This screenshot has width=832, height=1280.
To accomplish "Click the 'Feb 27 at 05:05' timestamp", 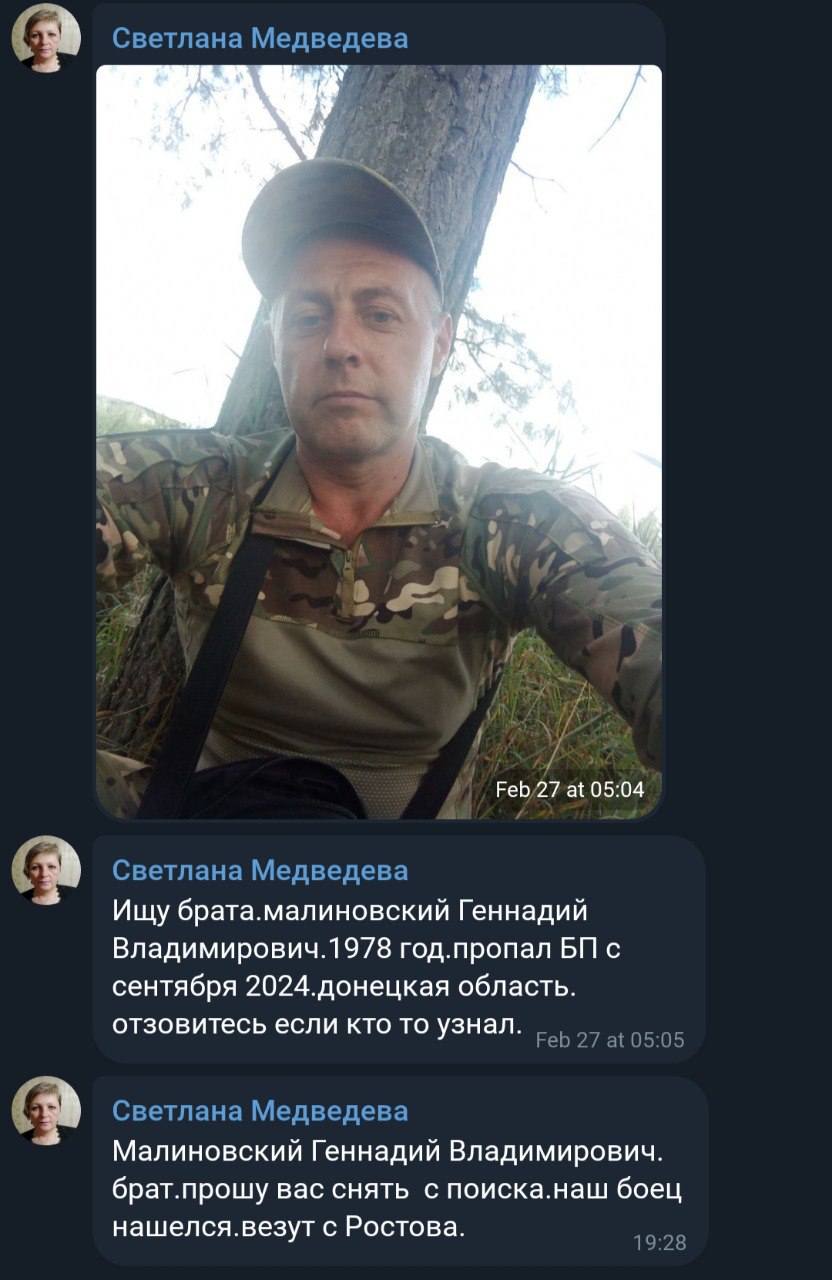I will tap(610, 1039).
